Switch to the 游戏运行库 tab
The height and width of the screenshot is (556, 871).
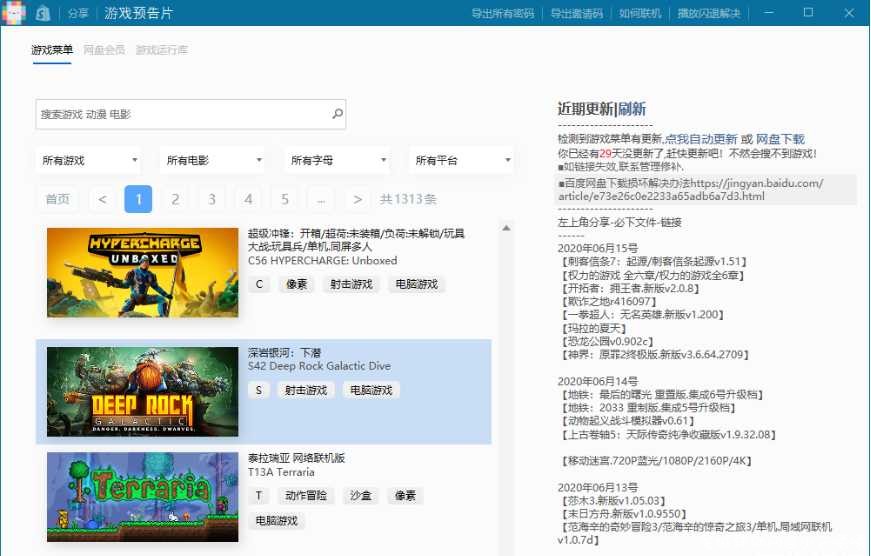[162, 50]
